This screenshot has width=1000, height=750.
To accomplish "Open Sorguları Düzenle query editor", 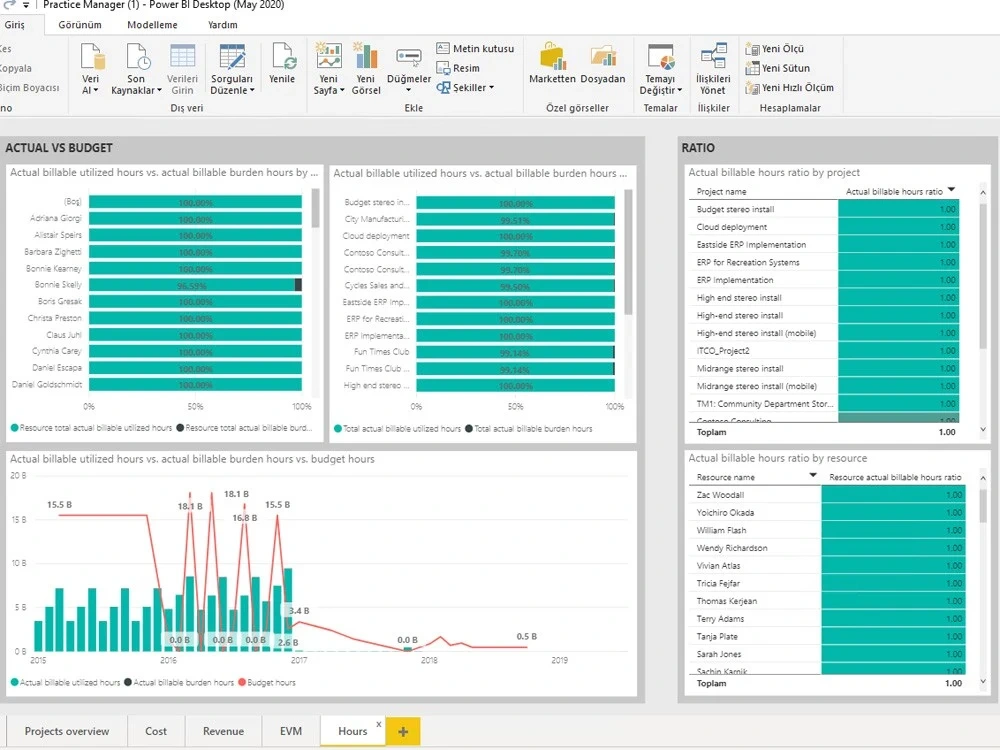I will pos(232,68).
